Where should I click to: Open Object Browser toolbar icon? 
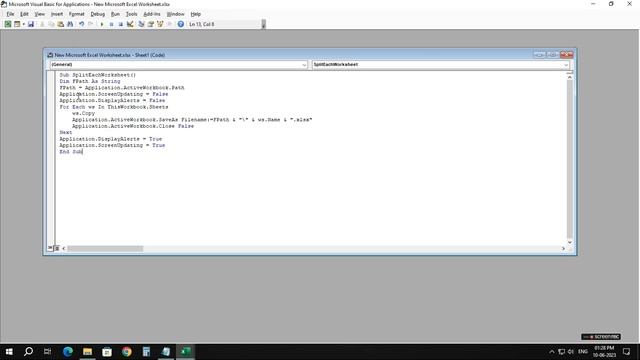(x=160, y=24)
